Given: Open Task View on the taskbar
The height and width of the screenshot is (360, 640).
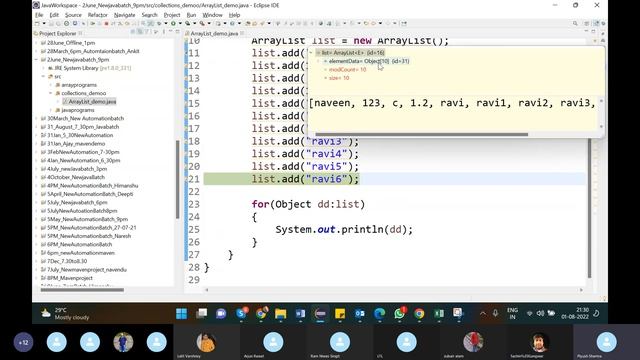Looking at the screenshot, I should [201, 313].
